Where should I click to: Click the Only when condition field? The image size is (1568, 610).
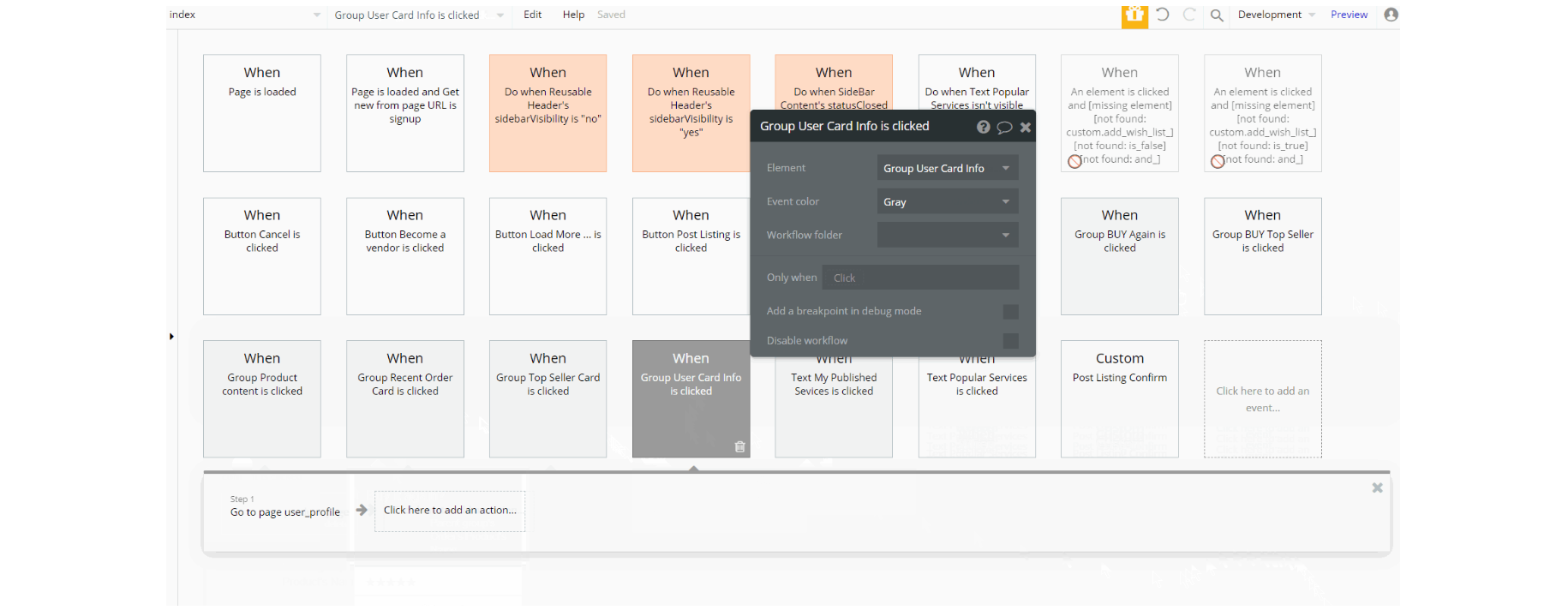click(921, 278)
